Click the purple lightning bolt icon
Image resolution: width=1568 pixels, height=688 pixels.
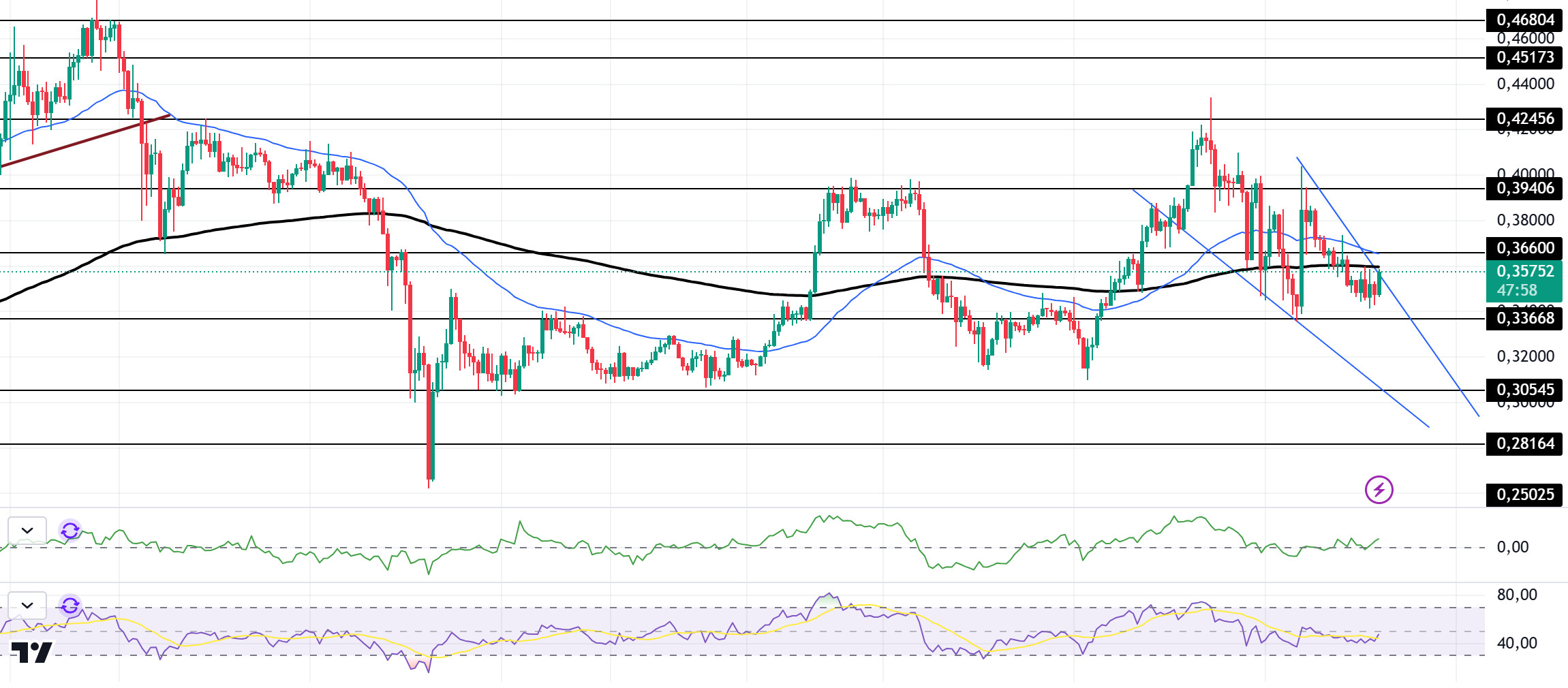pyautogui.click(x=1379, y=490)
